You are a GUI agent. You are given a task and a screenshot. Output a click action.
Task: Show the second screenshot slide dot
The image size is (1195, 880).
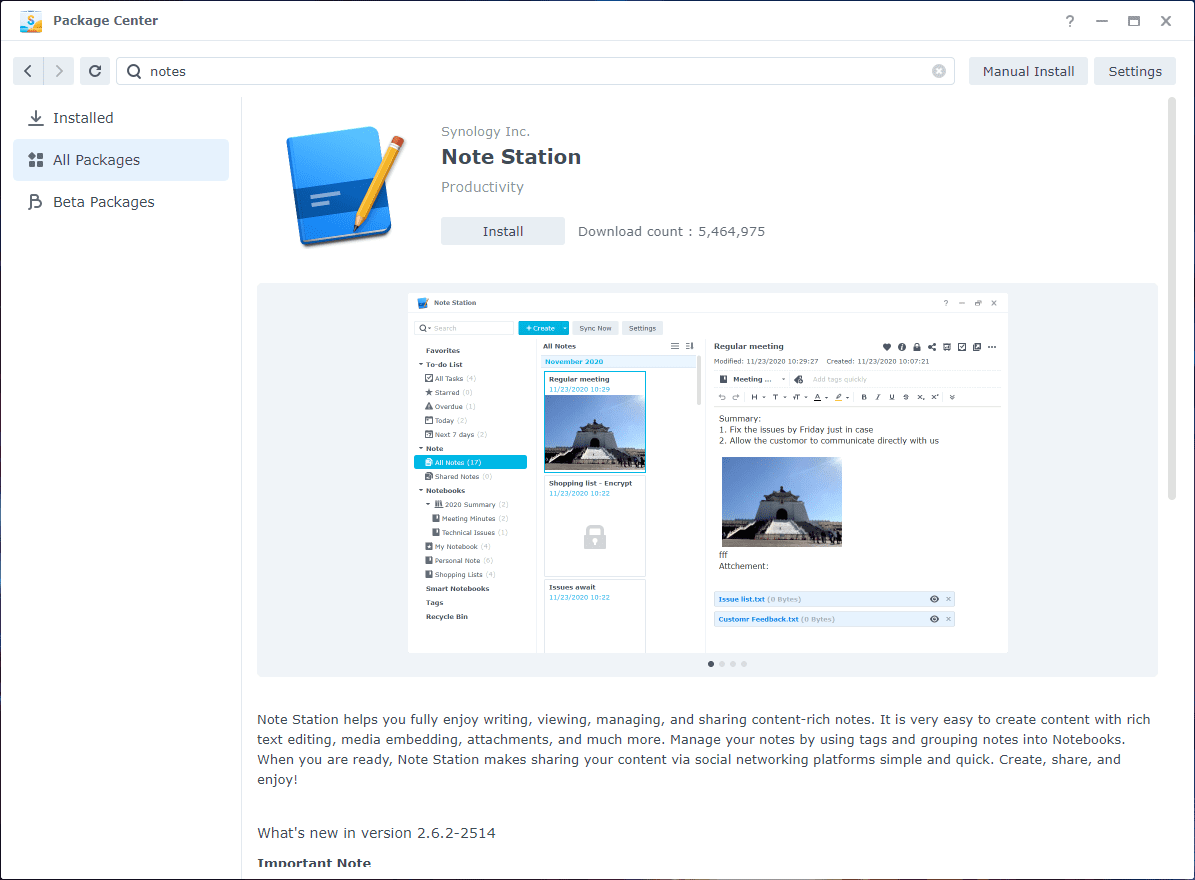click(x=722, y=664)
